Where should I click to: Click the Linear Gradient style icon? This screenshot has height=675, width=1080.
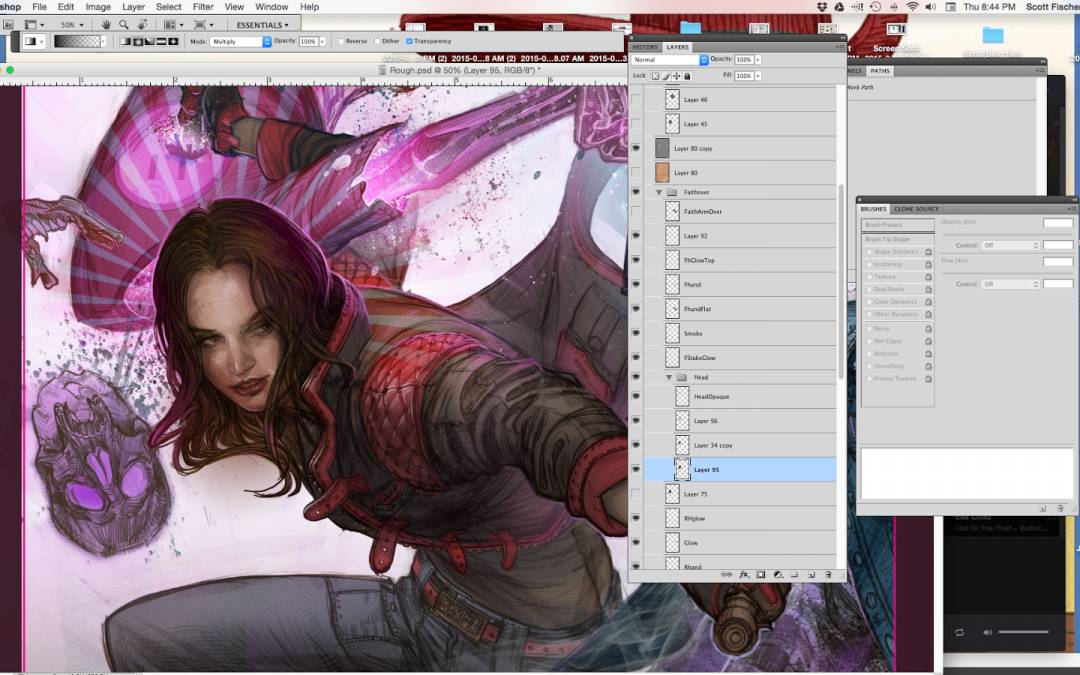[125, 41]
